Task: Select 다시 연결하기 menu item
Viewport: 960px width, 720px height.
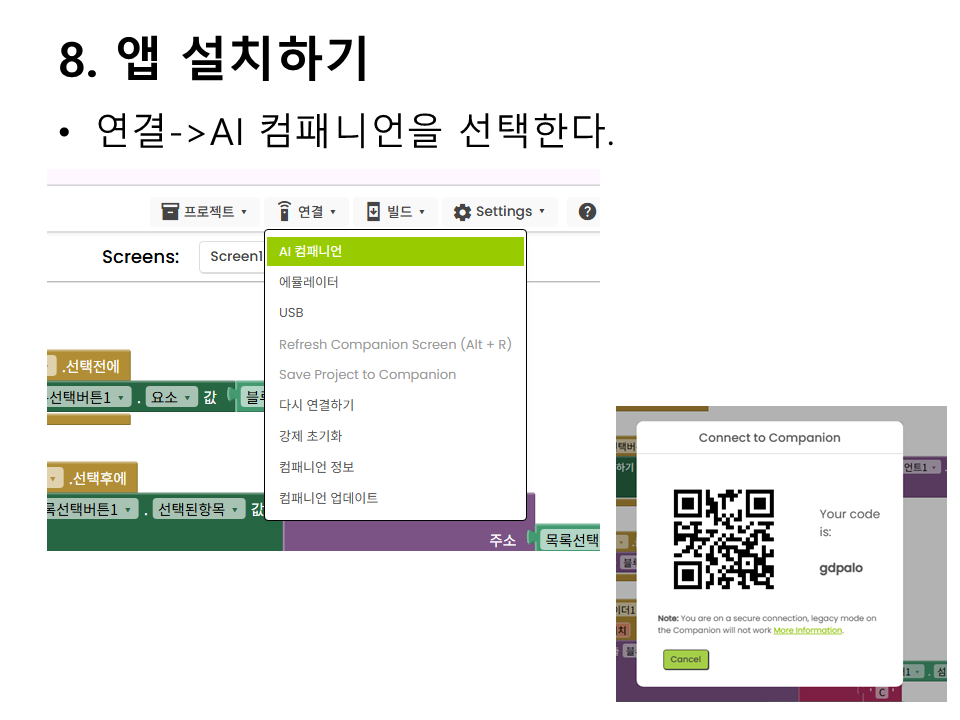Action: 396,405
